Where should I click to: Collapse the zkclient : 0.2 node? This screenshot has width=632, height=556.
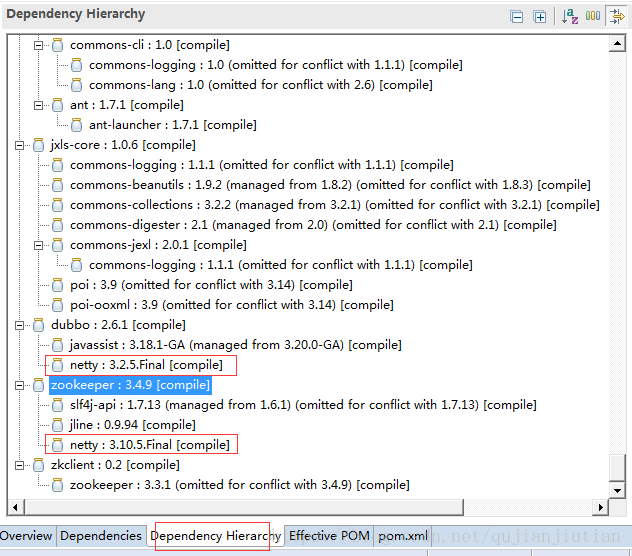coord(19,466)
